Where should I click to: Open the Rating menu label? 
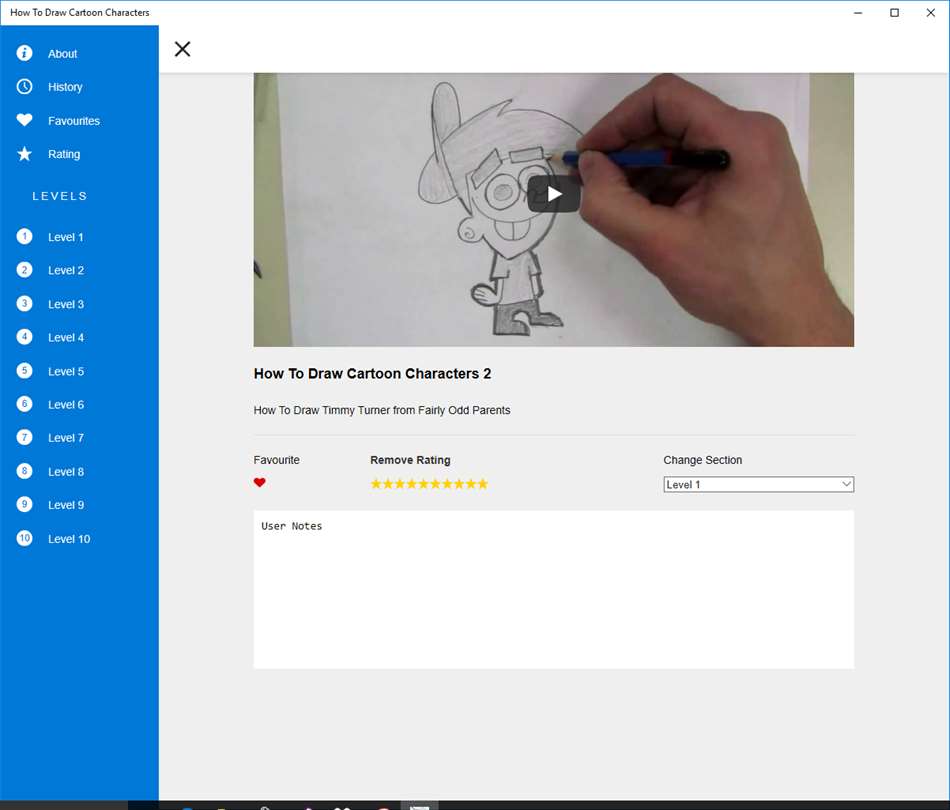click(x=64, y=154)
